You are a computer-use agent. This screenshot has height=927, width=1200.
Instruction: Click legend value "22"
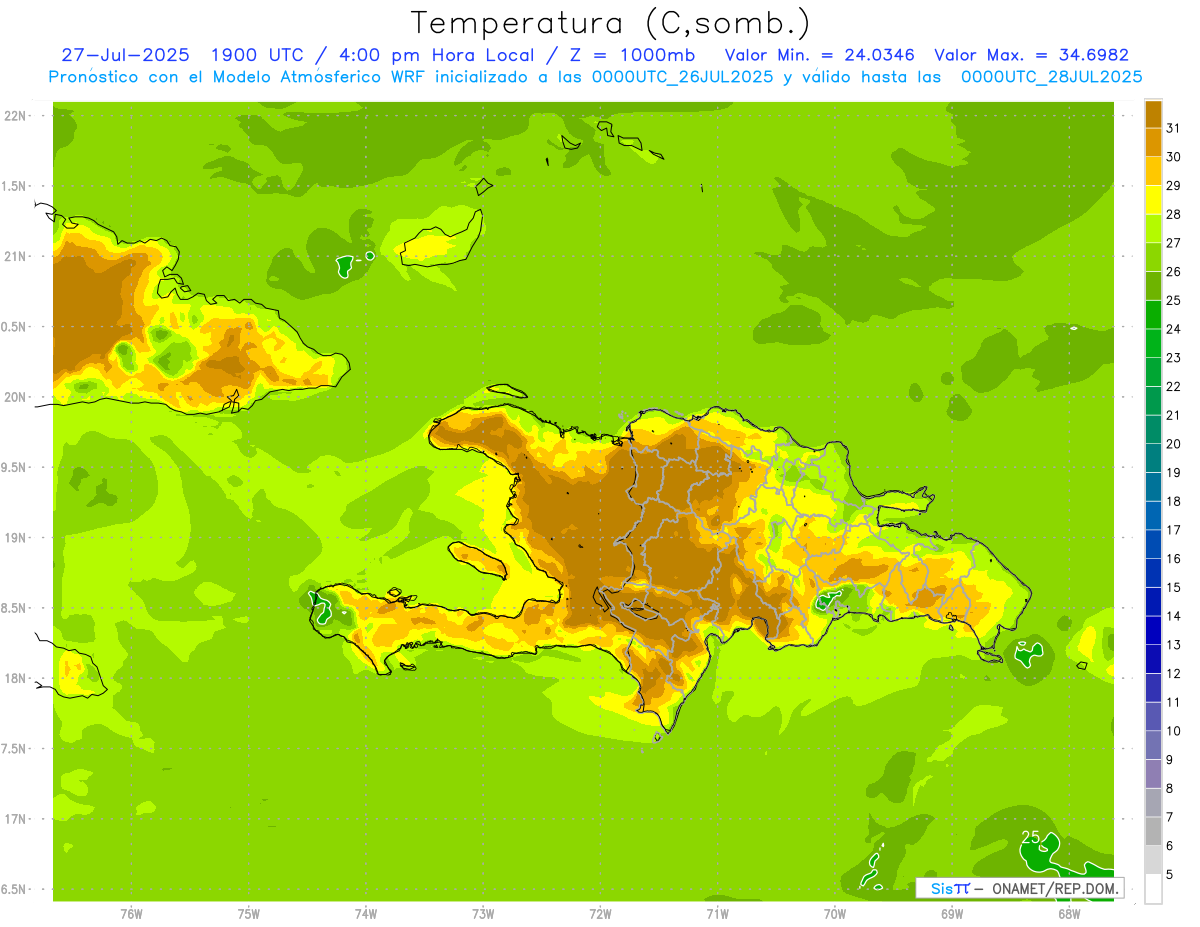1173,386
